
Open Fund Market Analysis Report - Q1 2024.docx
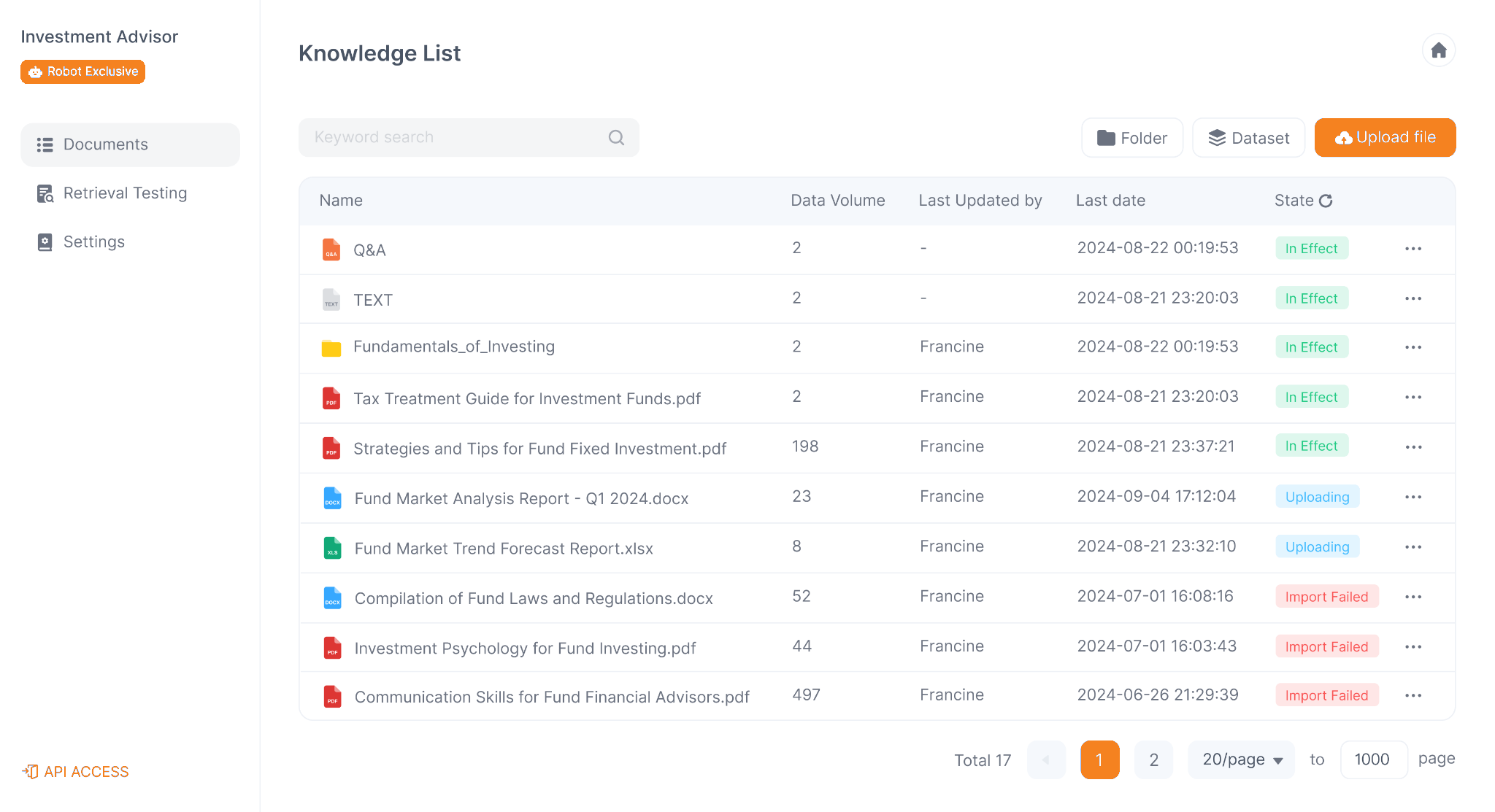(522, 498)
